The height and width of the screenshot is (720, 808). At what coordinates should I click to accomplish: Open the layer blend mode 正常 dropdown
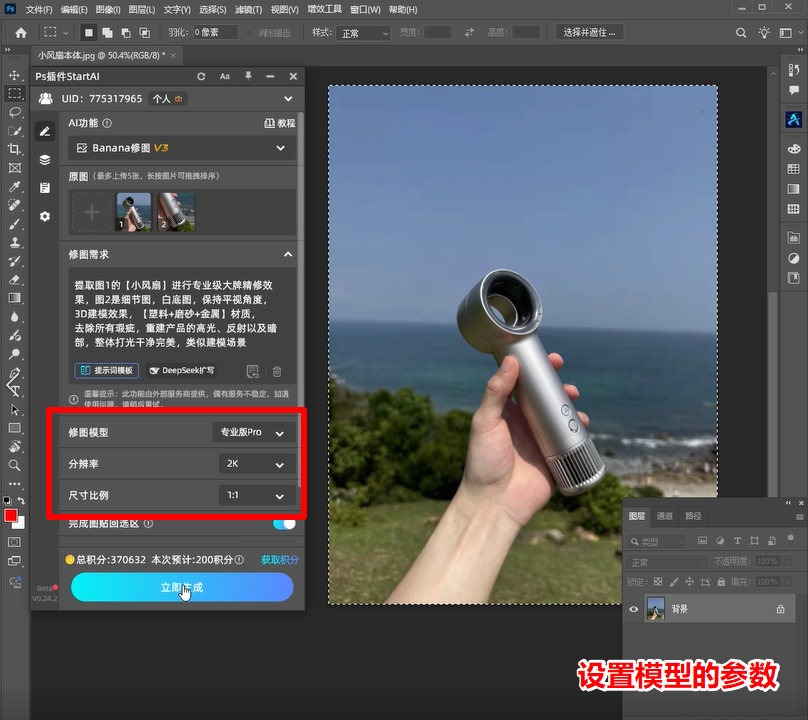coord(667,562)
